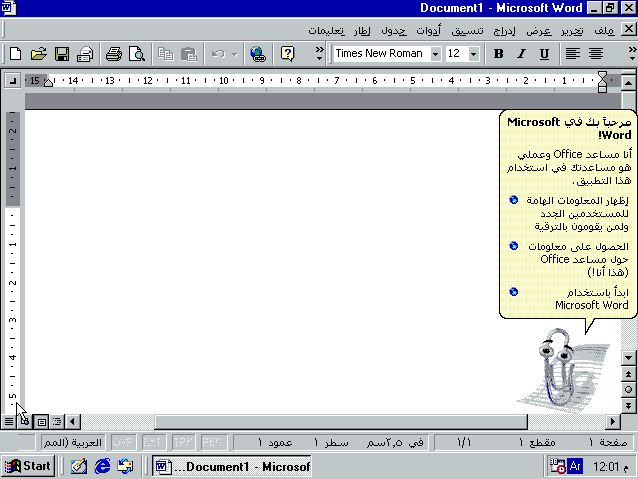Click the right indent marker on ruler
This screenshot has width=638, height=479.
click(x=602, y=81)
